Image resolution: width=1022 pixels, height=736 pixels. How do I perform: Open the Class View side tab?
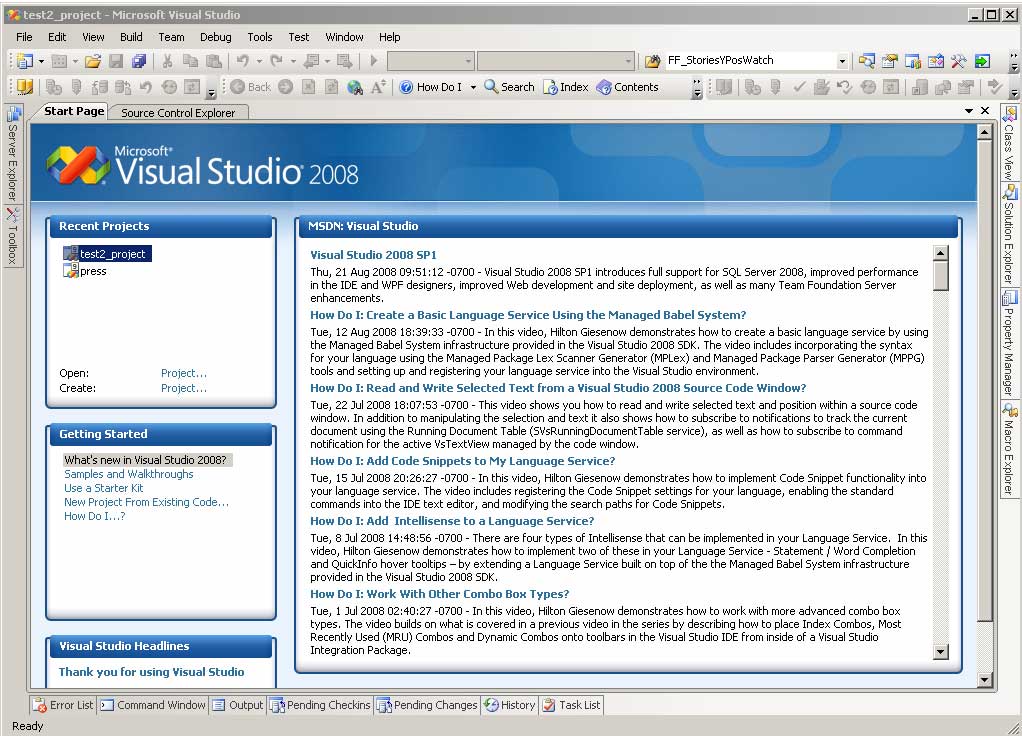[x=1009, y=143]
